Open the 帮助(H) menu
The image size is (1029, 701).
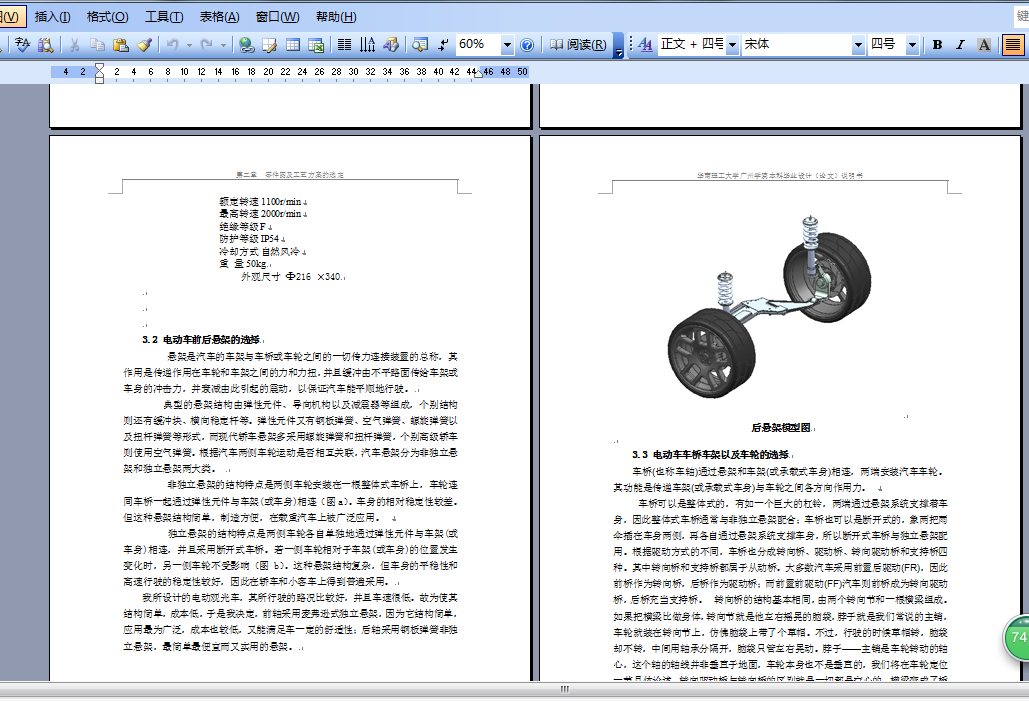[336, 16]
